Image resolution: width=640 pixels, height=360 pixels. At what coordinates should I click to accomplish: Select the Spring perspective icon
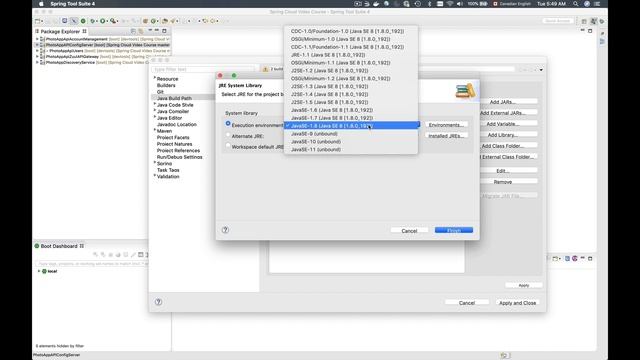pos(593,21)
